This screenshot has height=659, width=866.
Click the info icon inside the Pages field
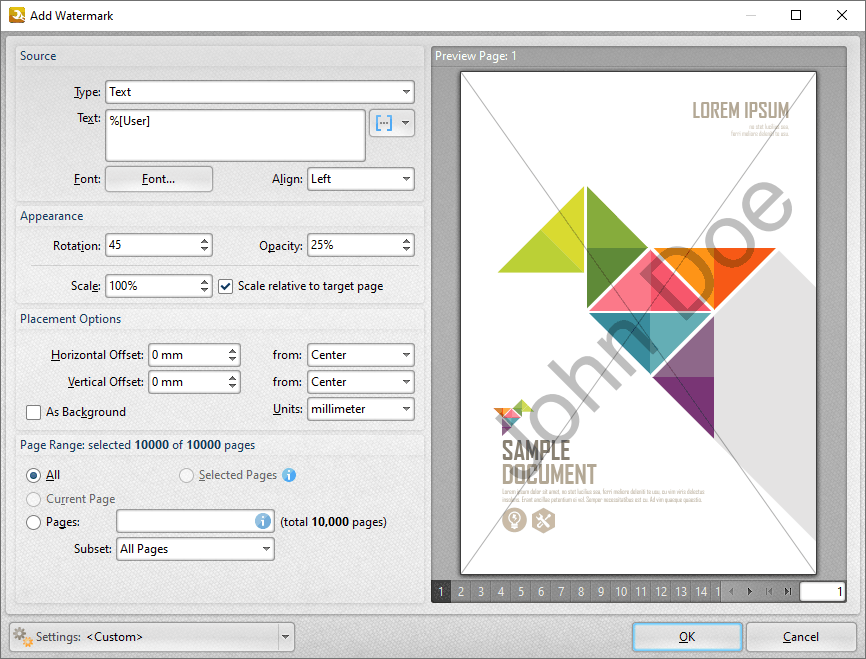point(263,521)
